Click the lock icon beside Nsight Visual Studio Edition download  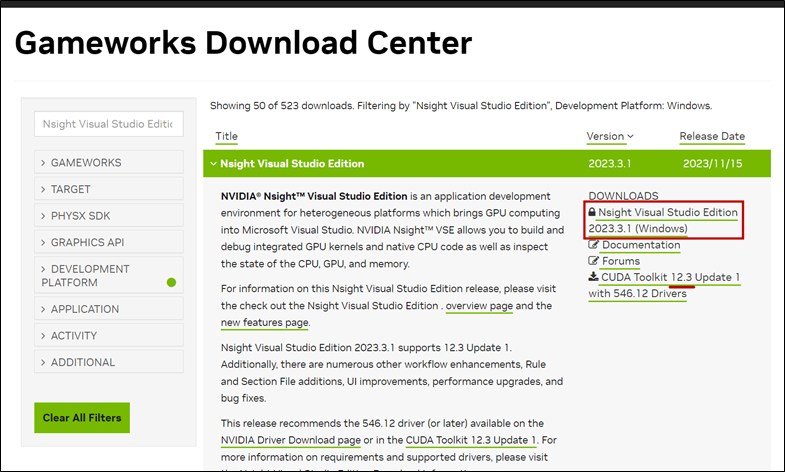pyautogui.click(x=592, y=212)
